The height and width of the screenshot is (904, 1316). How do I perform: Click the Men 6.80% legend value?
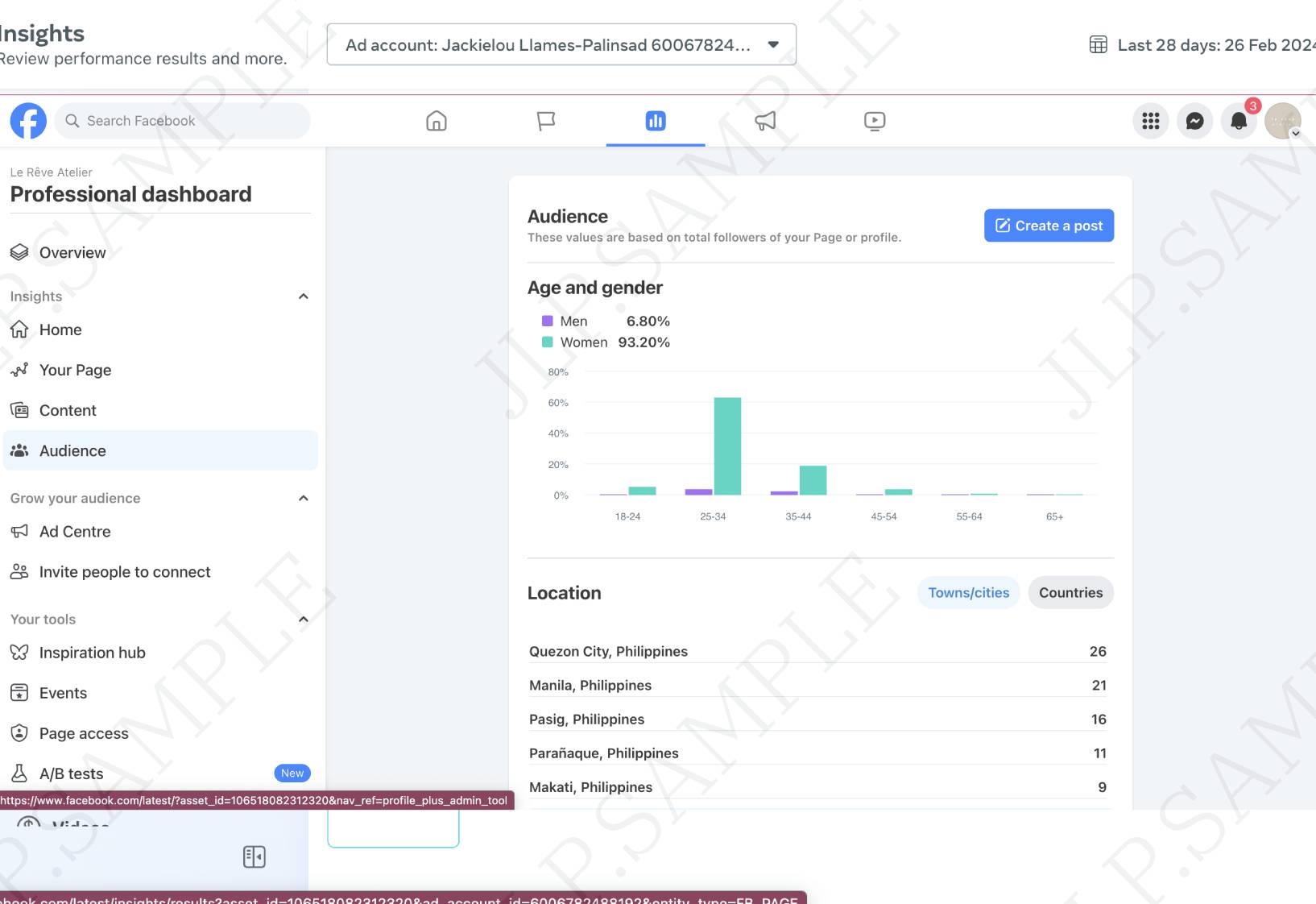click(648, 321)
